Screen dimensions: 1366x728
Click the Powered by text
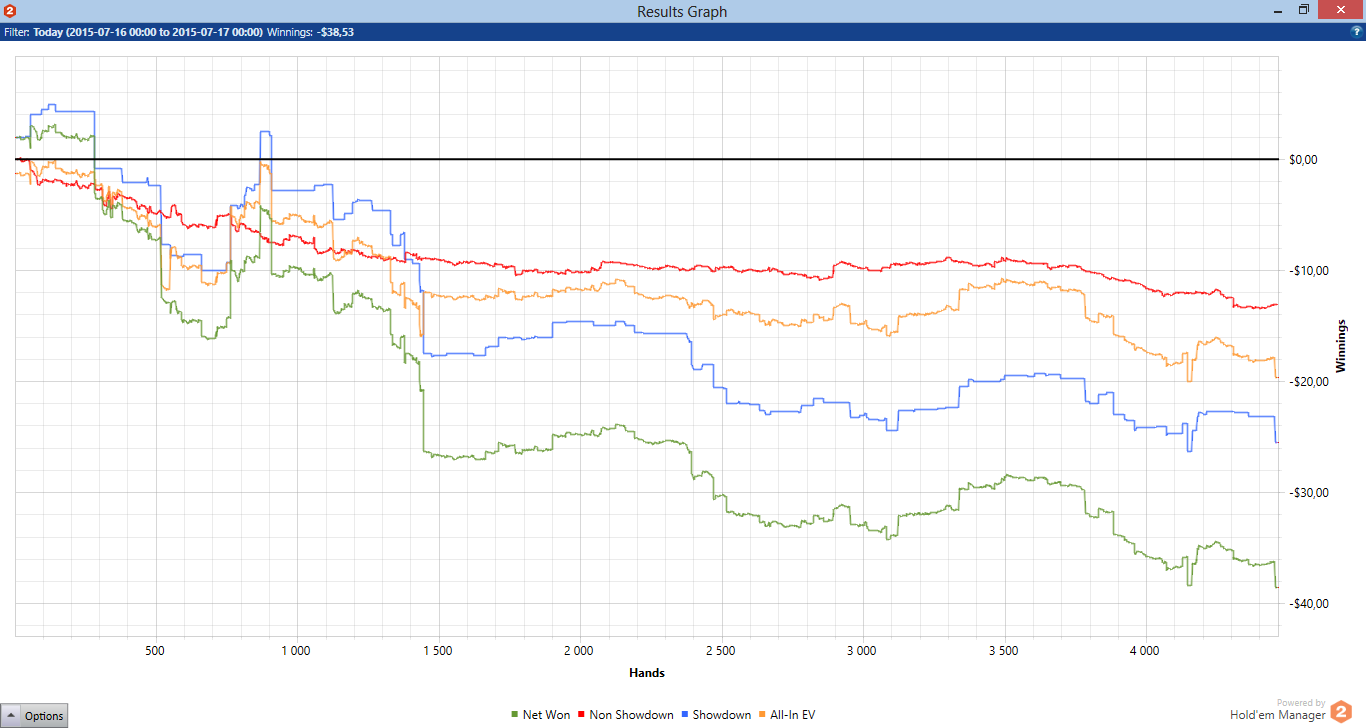[x=1301, y=703]
